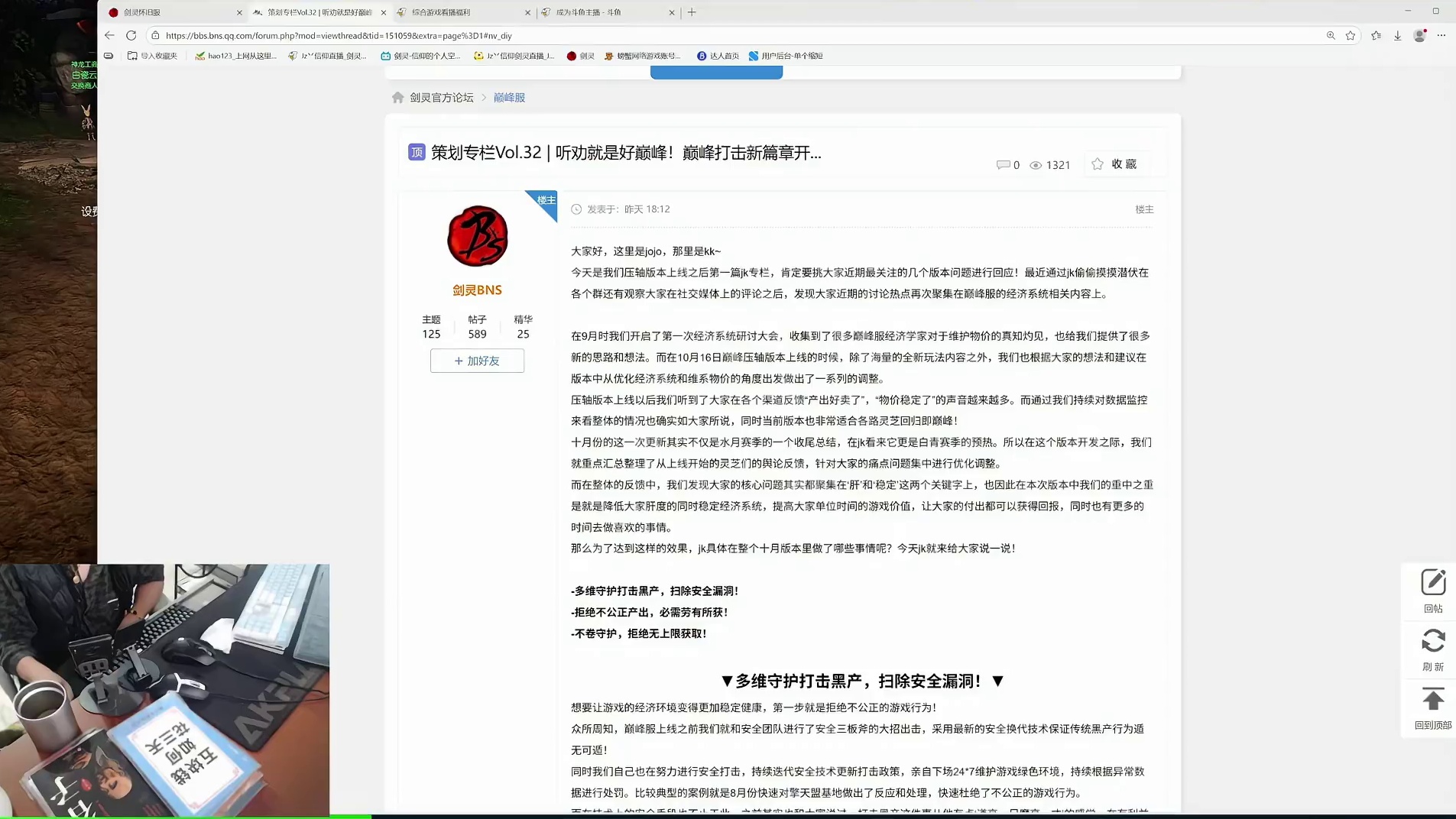Open the 回帖 reply icon on right panel
Image resolution: width=1456 pixels, height=819 pixels.
[x=1433, y=583]
